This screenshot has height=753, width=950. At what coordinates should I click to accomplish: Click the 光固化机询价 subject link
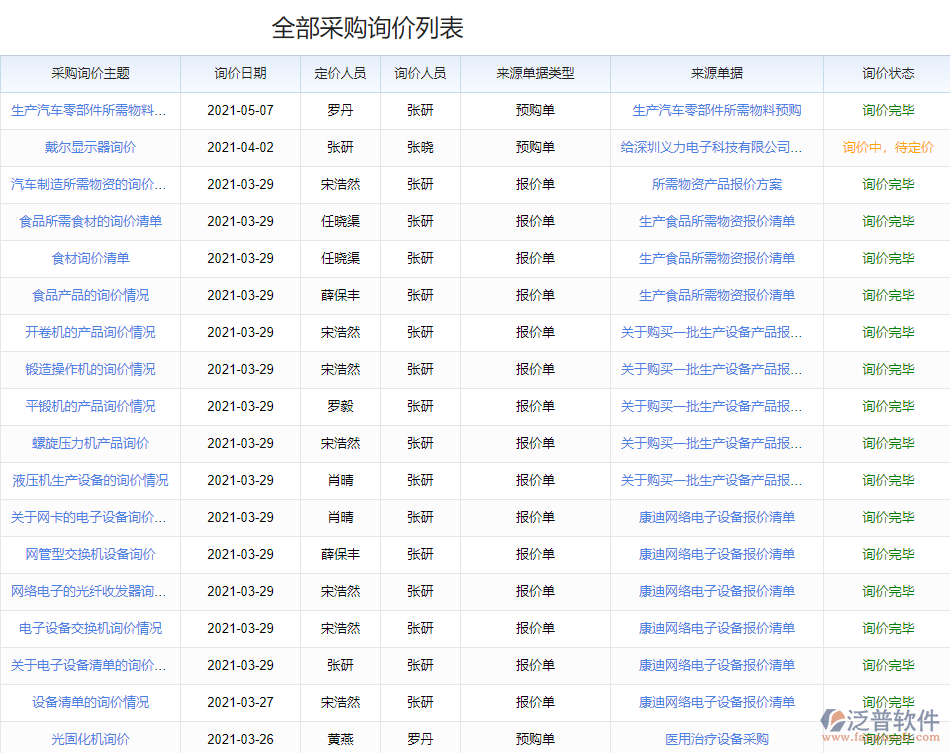click(x=90, y=739)
